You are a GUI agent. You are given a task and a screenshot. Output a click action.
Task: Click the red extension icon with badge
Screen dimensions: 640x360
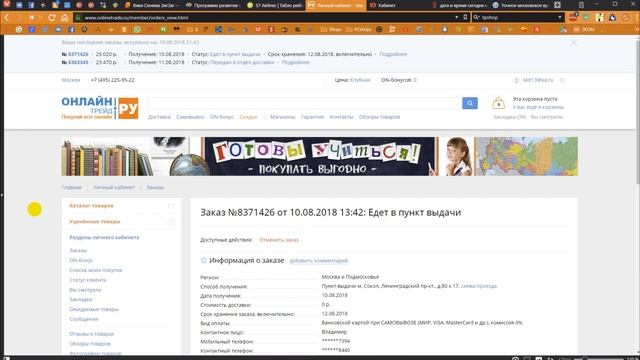[573, 17]
